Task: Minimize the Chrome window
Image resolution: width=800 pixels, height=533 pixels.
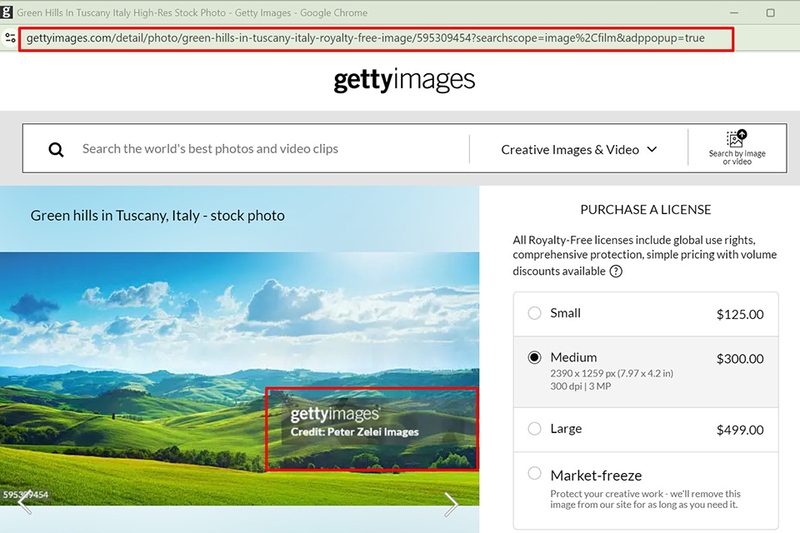Action: click(734, 13)
